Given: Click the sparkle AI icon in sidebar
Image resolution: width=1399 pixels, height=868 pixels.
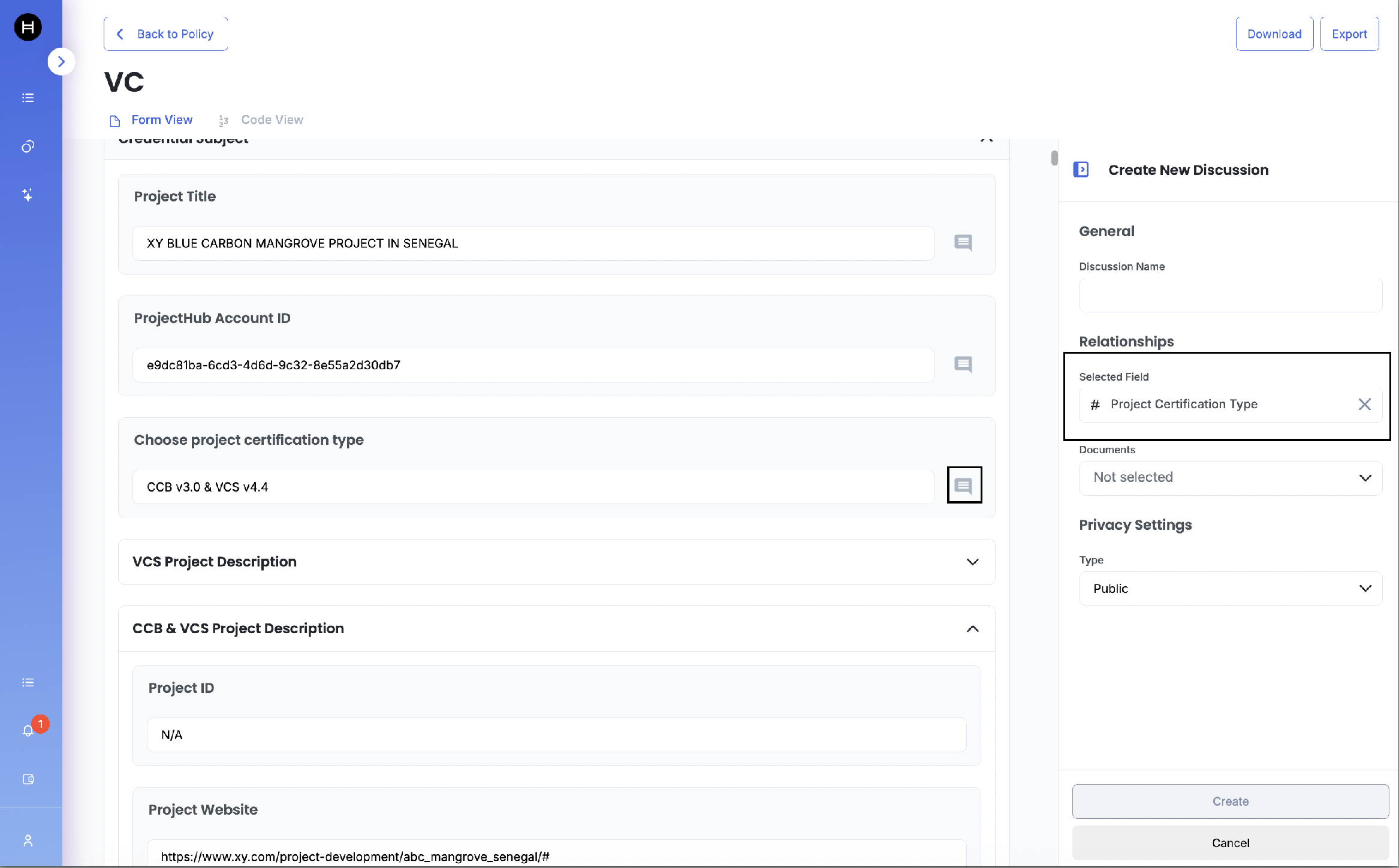Looking at the screenshot, I should click(x=28, y=195).
